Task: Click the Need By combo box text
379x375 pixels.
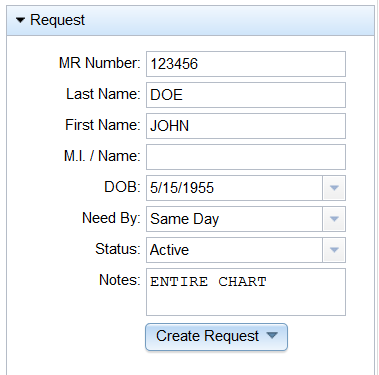Action: click(234, 219)
